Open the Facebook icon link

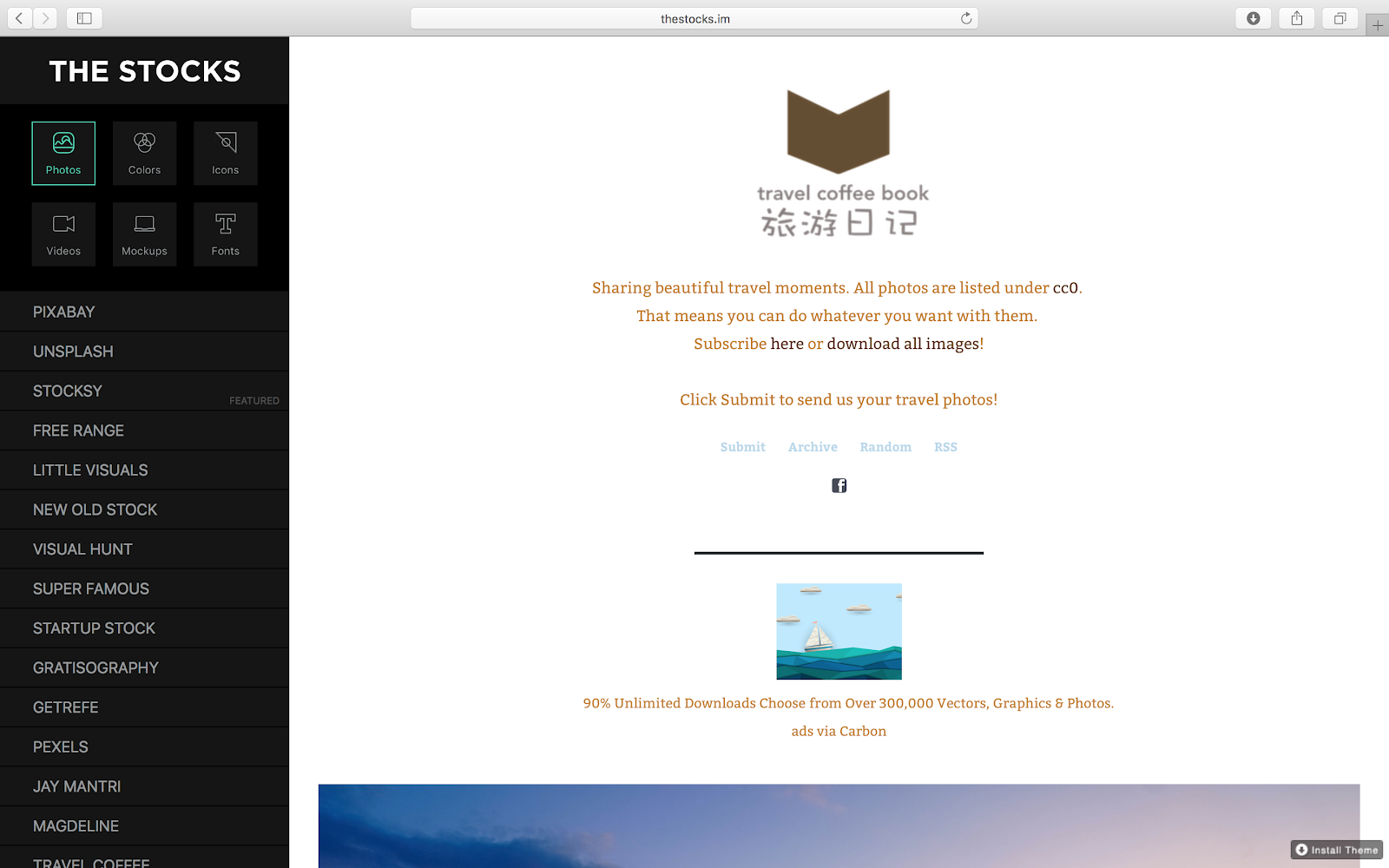click(839, 485)
